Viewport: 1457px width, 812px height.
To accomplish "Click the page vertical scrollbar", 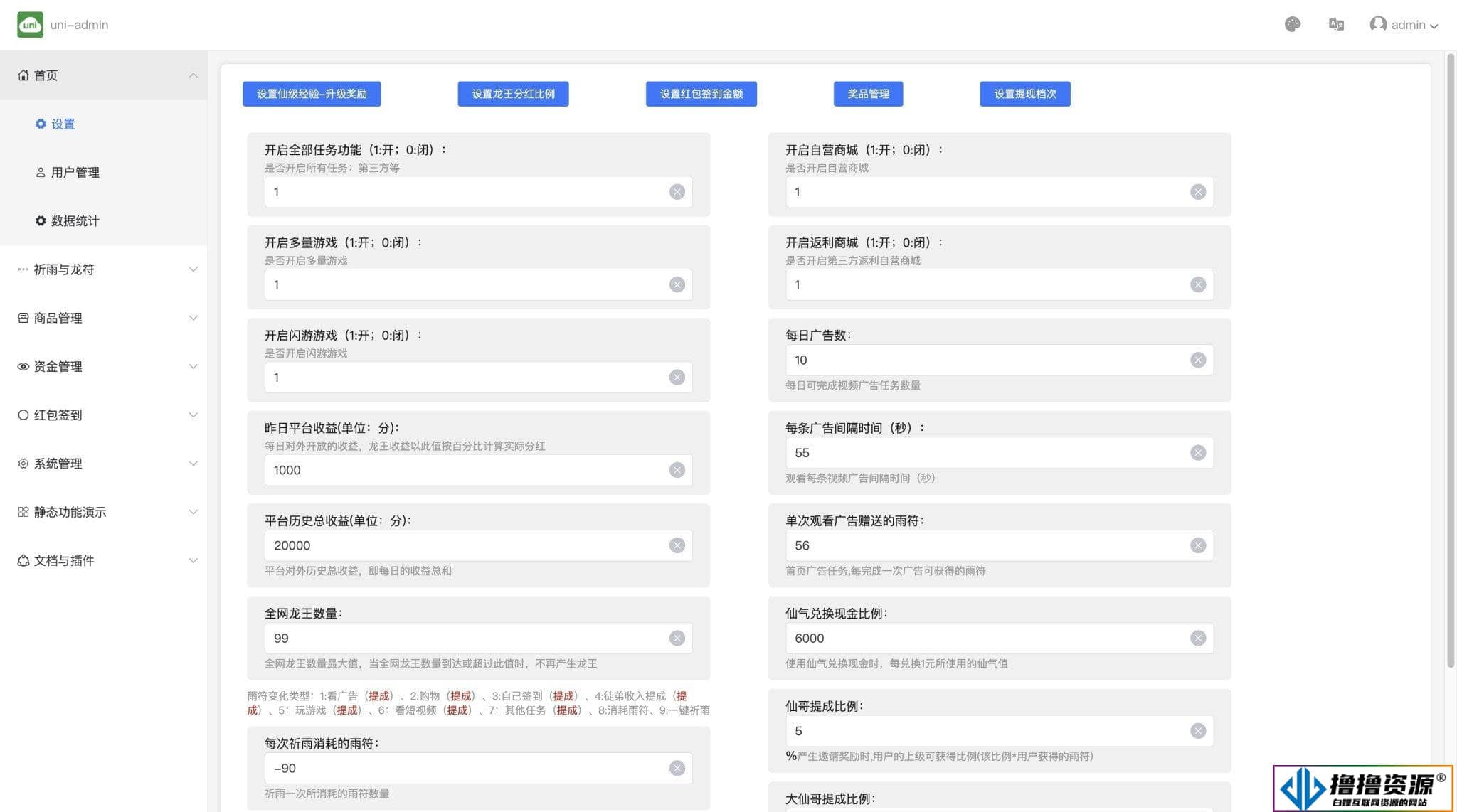I will (x=1451, y=360).
